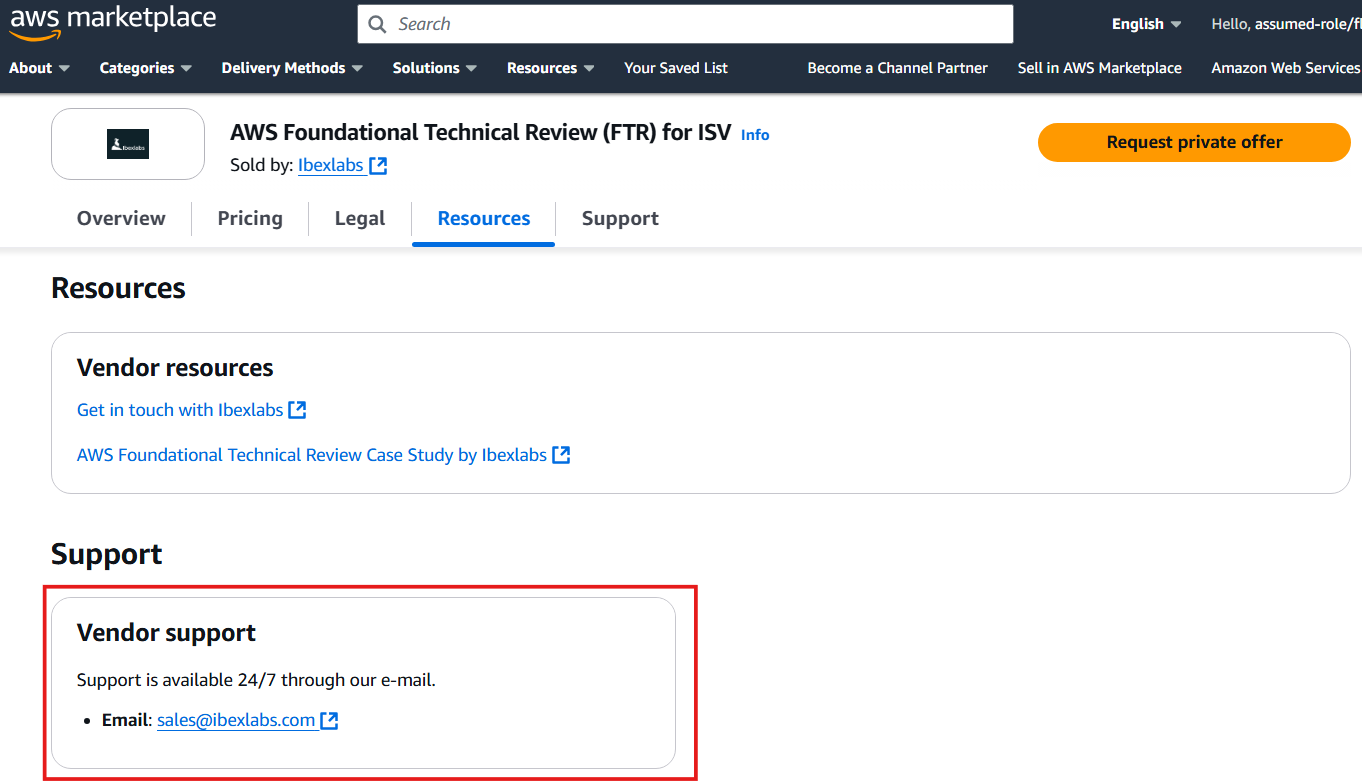Click the Ibexlabs vendor logo thumbnail

pyautogui.click(x=128, y=144)
